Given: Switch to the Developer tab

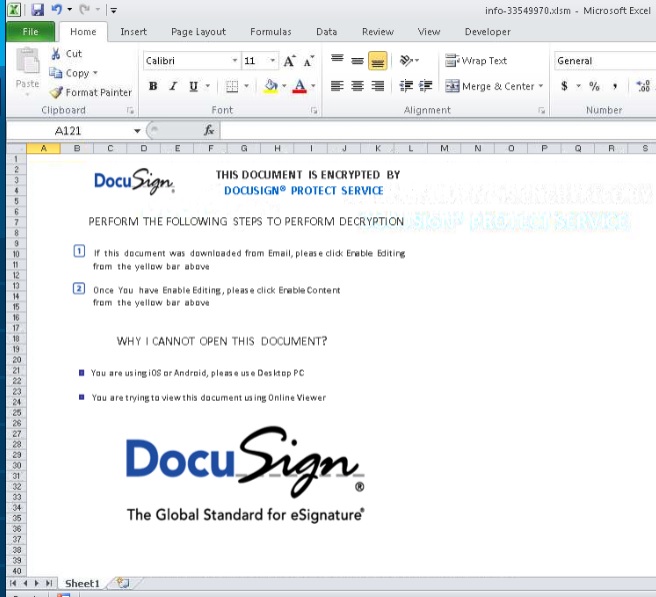Looking at the screenshot, I should (487, 32).
